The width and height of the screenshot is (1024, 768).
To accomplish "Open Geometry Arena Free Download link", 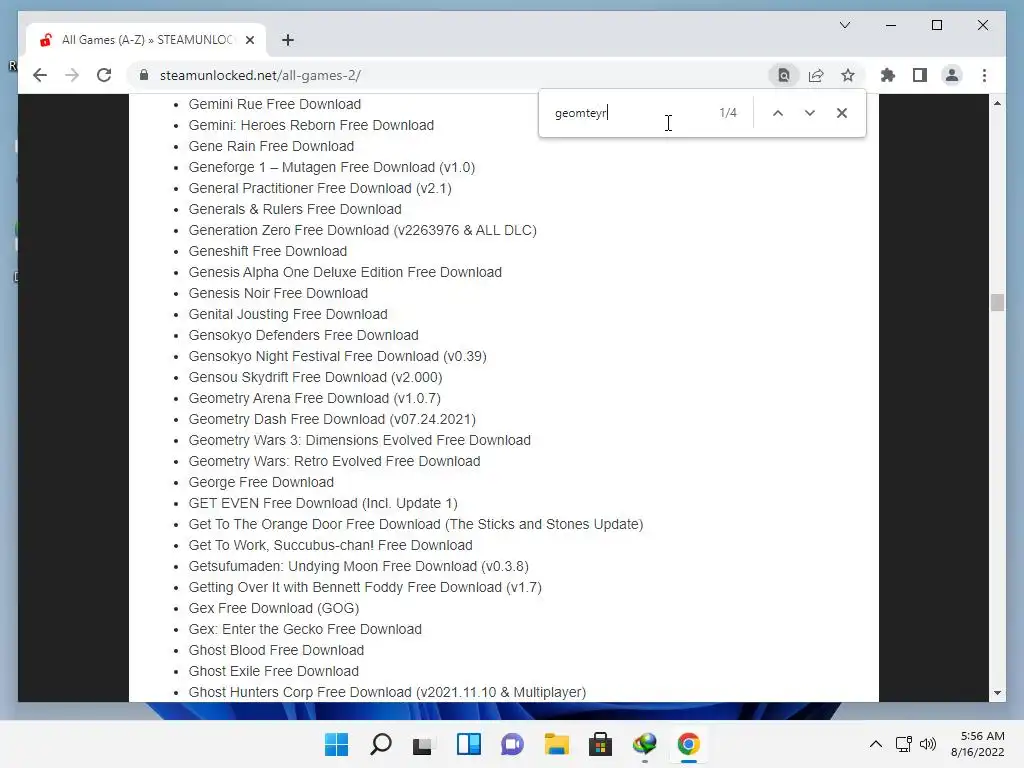I will pyautogui.click(x=314, y=398).
